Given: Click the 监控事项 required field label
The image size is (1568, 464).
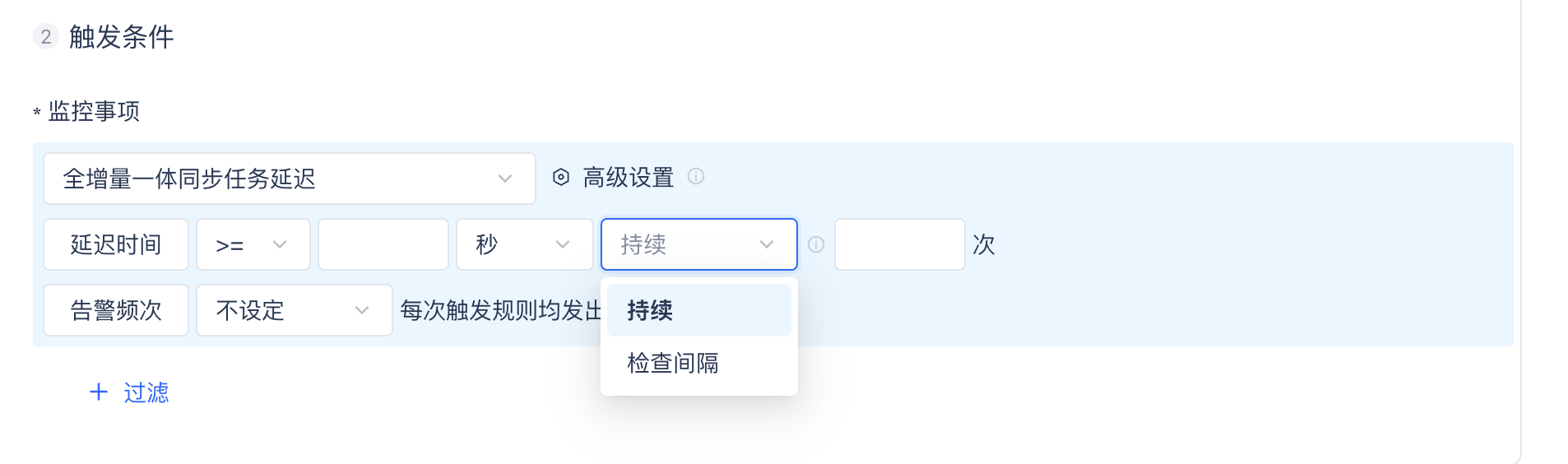Looking at the screenshot, I should pos(94,111).
